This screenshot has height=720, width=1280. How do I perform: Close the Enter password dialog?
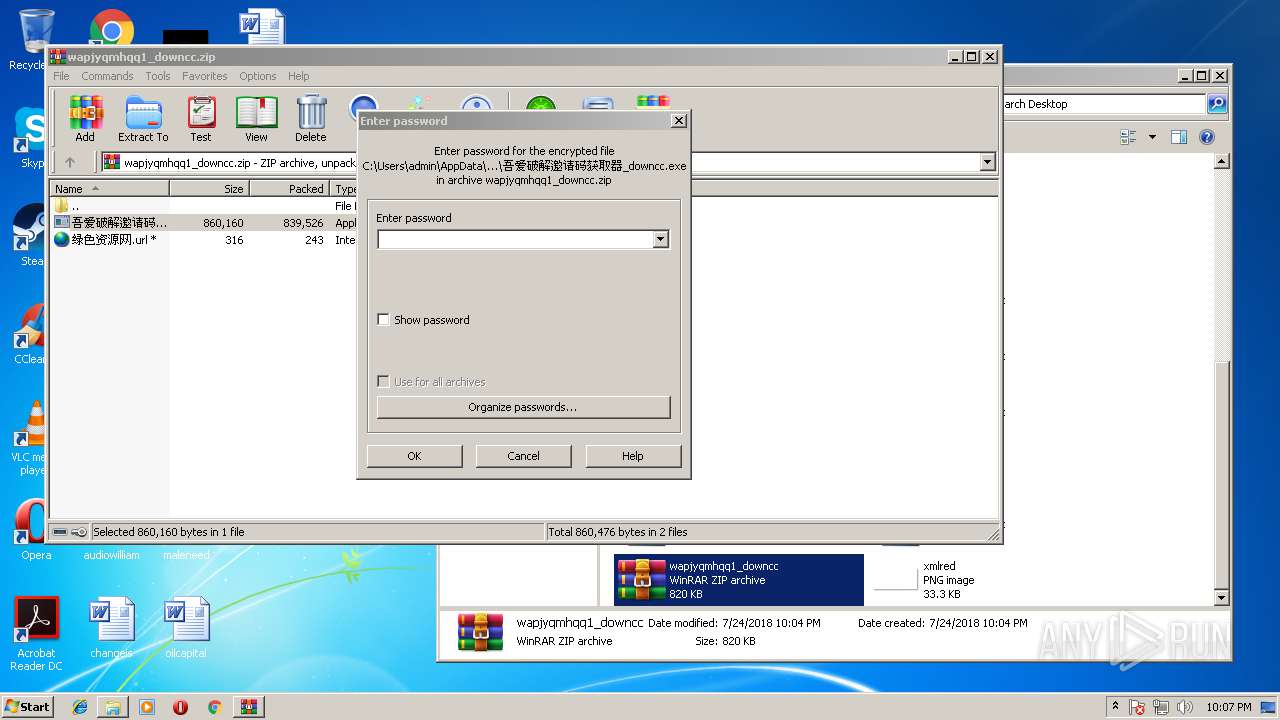[x=678, y=121]
